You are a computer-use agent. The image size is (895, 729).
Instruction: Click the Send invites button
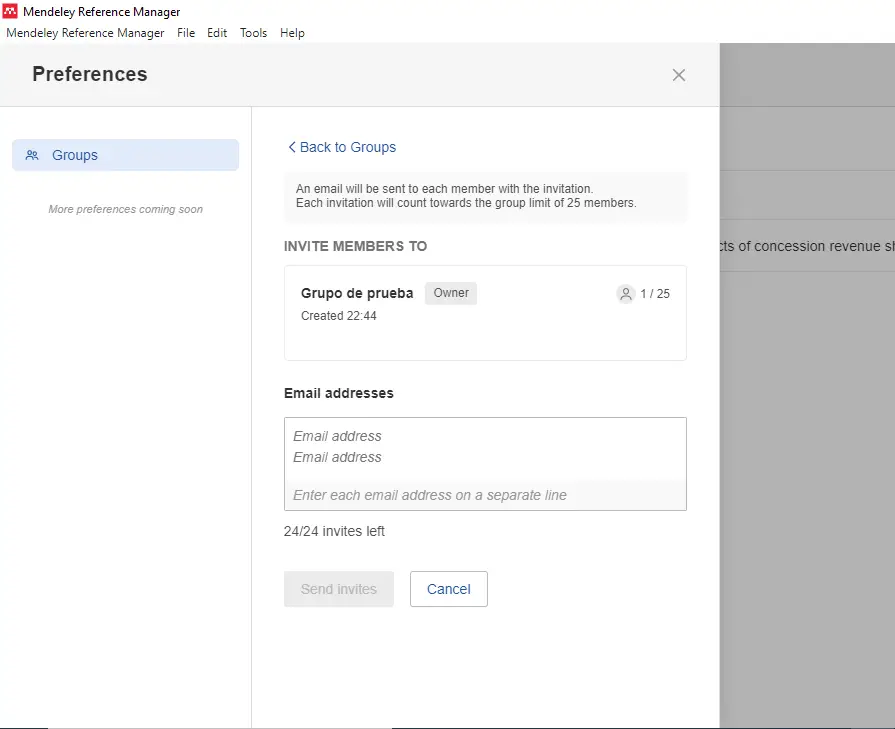339,589
